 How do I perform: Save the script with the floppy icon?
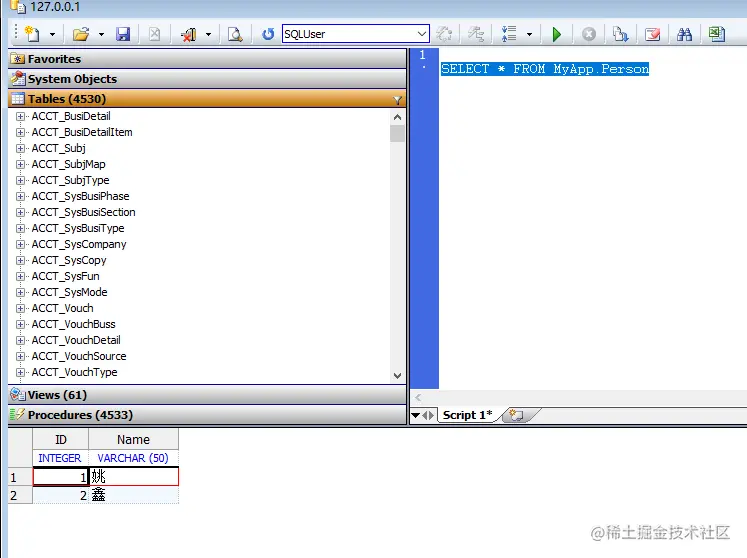[x=123, y=34]
